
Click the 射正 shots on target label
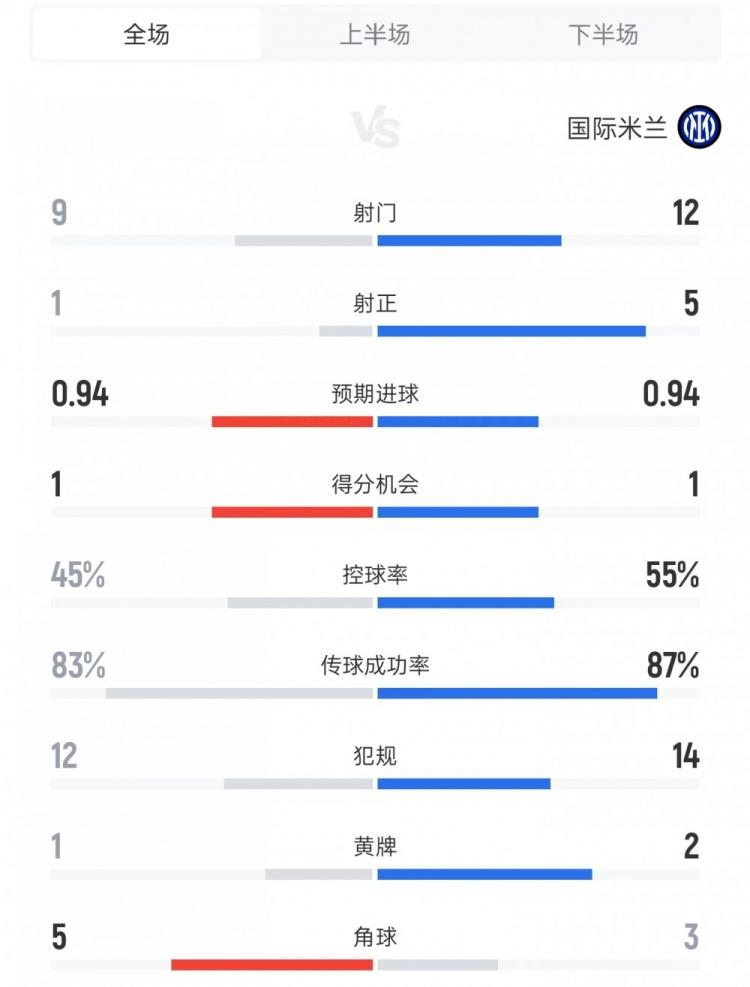(375, 303)
